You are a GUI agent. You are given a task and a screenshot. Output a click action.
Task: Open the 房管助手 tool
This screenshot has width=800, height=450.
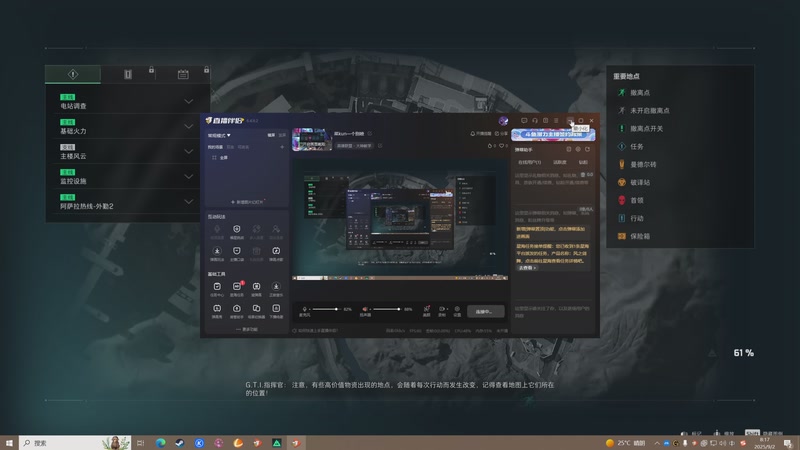236,311
